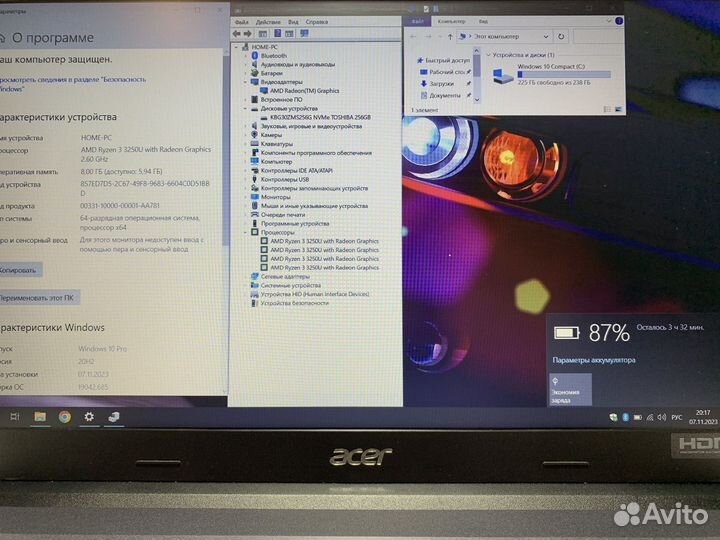Open Chrome from the taskbar
The image size is (720, 540).
coord(65,416)
